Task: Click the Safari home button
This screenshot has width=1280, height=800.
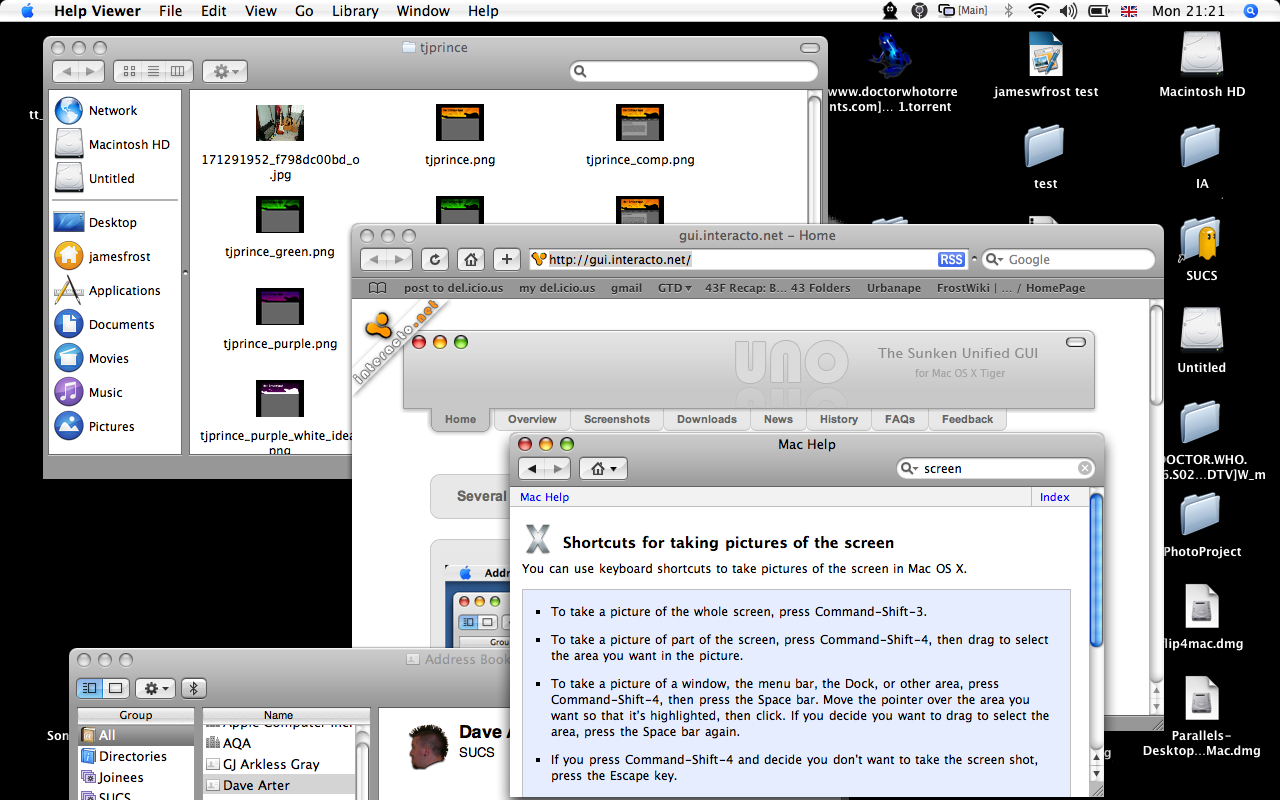Action: point(470,260)
